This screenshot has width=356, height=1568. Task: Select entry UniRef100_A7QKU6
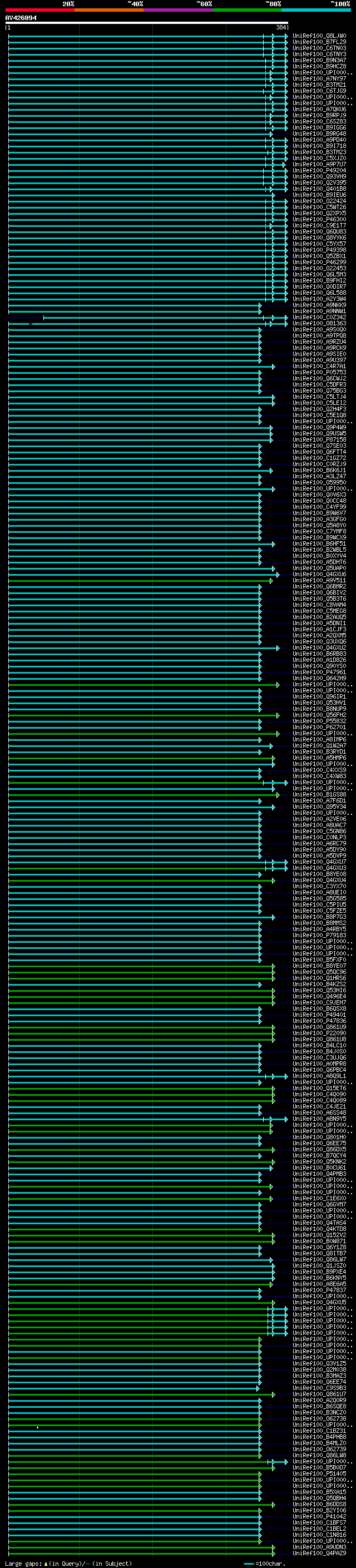pyautogui.click(x=319, y=110)
